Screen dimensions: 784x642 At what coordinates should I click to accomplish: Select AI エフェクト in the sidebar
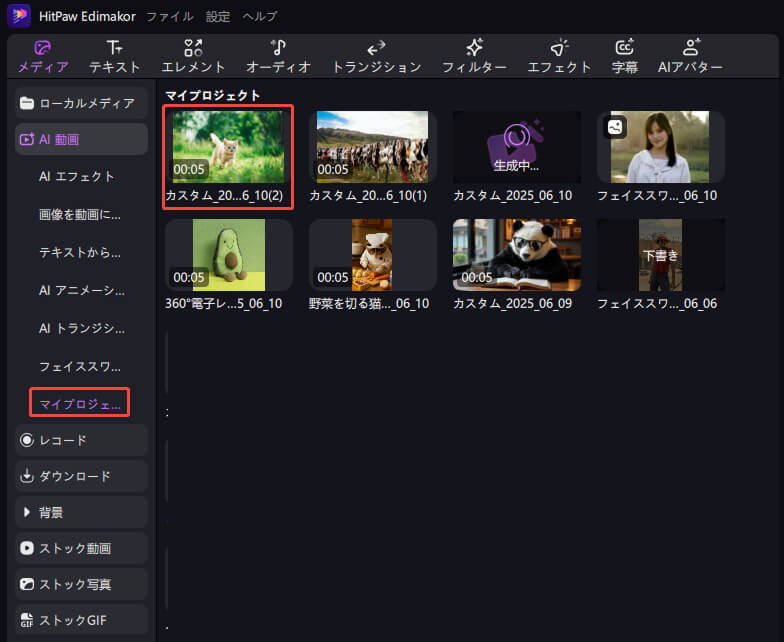point(76,176)
